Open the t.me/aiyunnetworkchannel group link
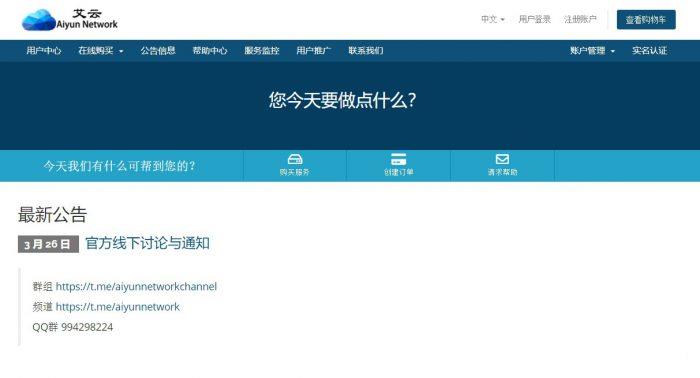Viewport: 700px width, 378px height. pyautogui.click(x=136, y=287)
